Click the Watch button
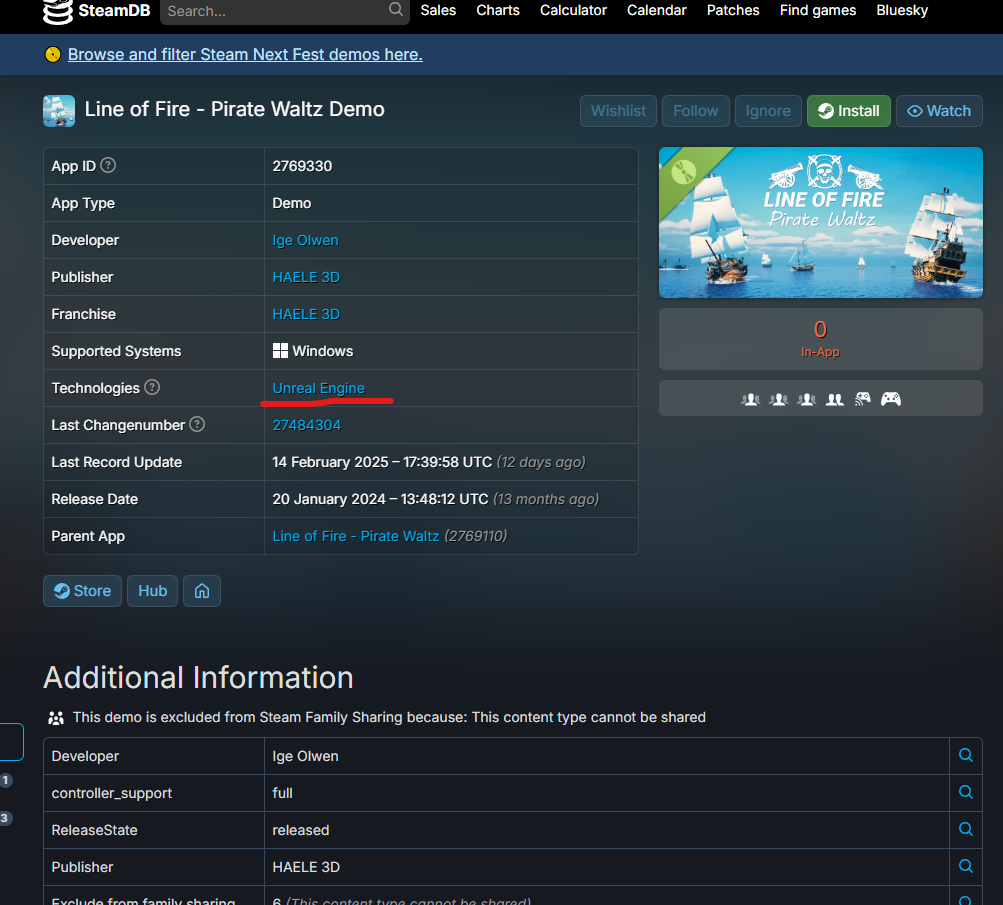This screenshot has width=1003, height=905. coord(939,111)
